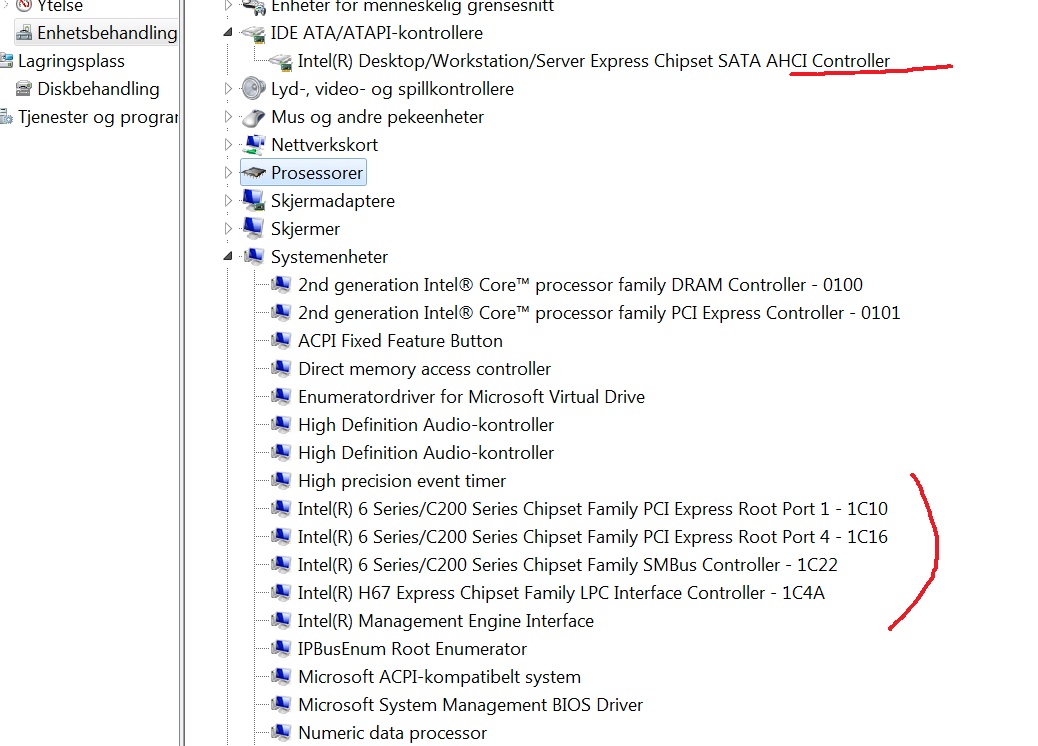Viewport: 1038px width, 746px height.
Task: Select the Systemenheter label
Action: click(329, 257)
